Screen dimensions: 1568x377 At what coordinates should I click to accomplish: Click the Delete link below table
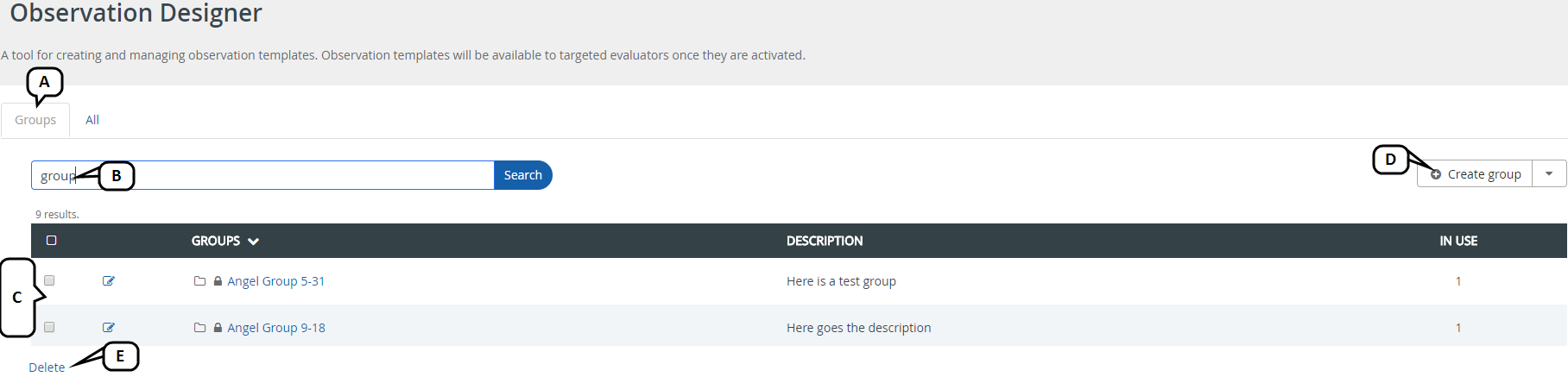(x=47, y=368)
